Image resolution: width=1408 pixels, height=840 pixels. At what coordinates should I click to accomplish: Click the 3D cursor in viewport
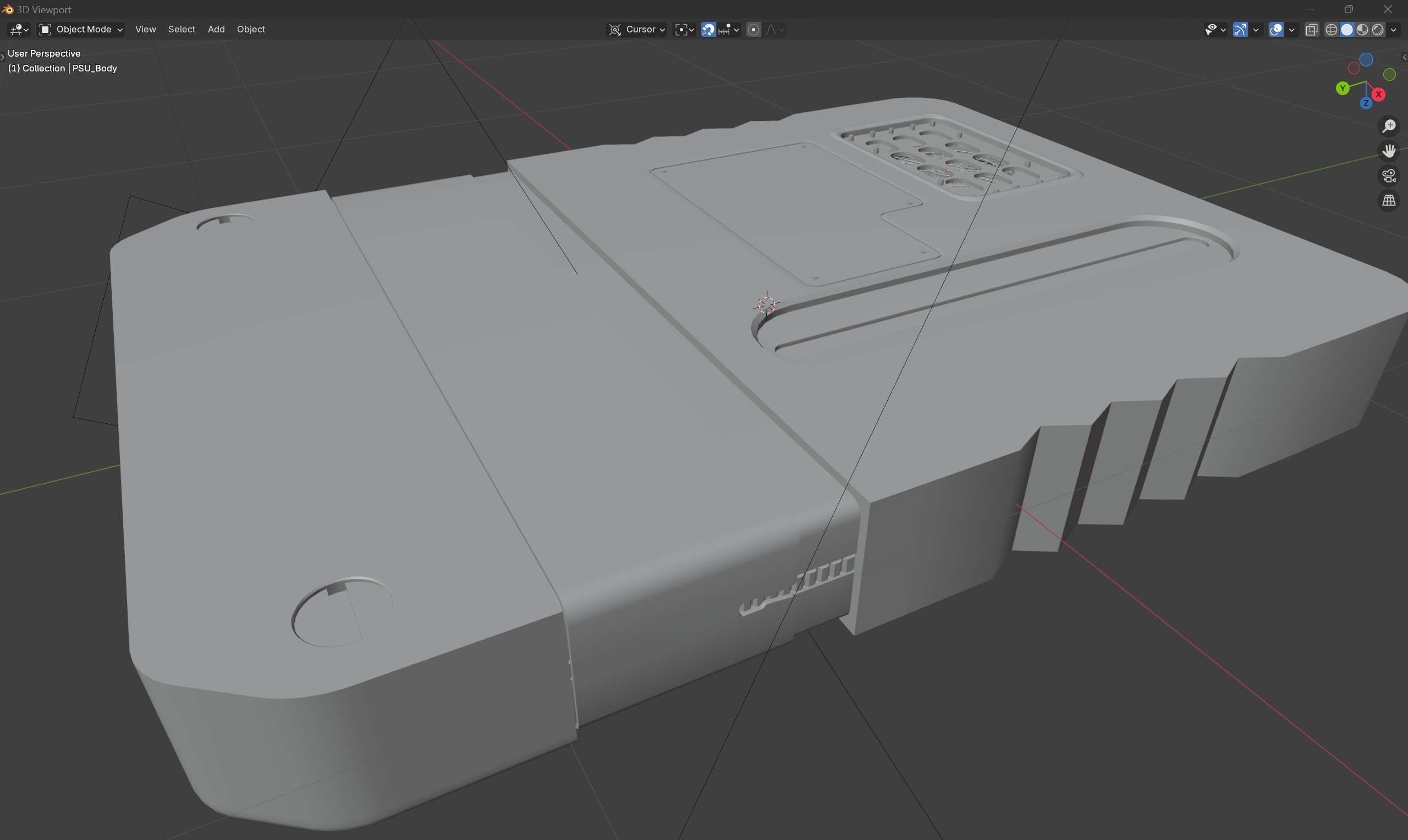coord(767,305)
